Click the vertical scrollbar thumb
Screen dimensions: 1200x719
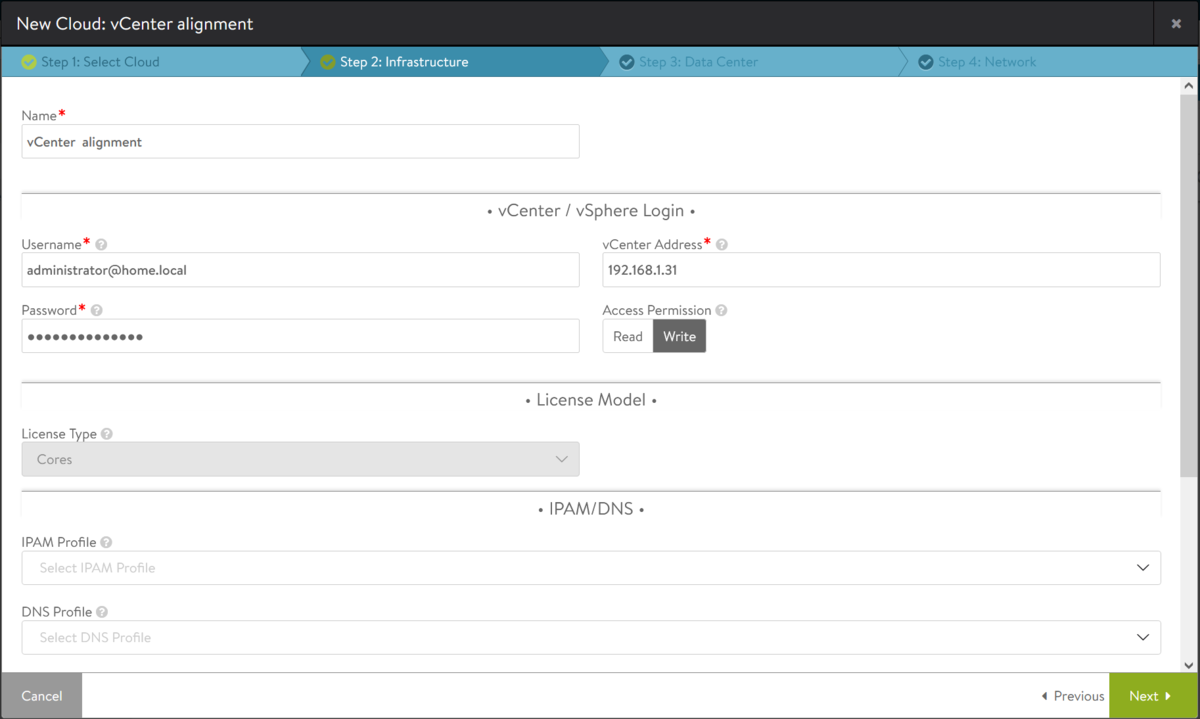(x=1189, y=285)
